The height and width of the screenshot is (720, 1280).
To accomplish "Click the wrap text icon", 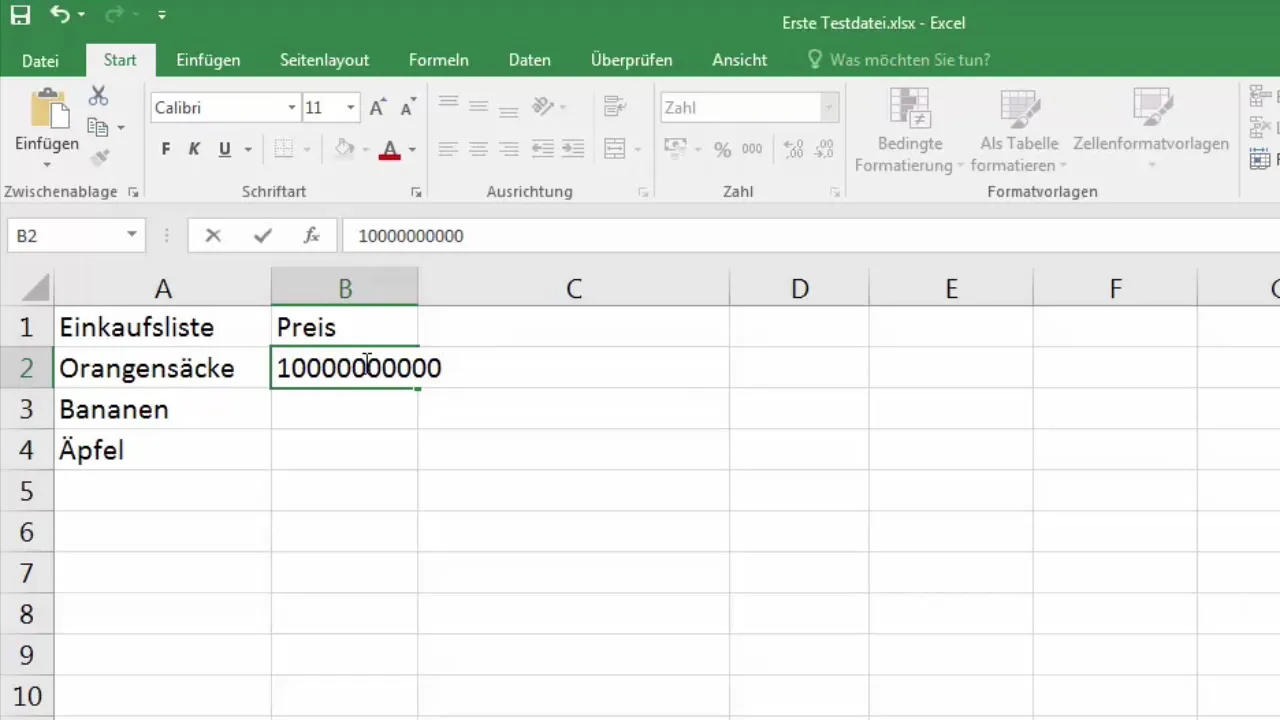I will [614, 106].
